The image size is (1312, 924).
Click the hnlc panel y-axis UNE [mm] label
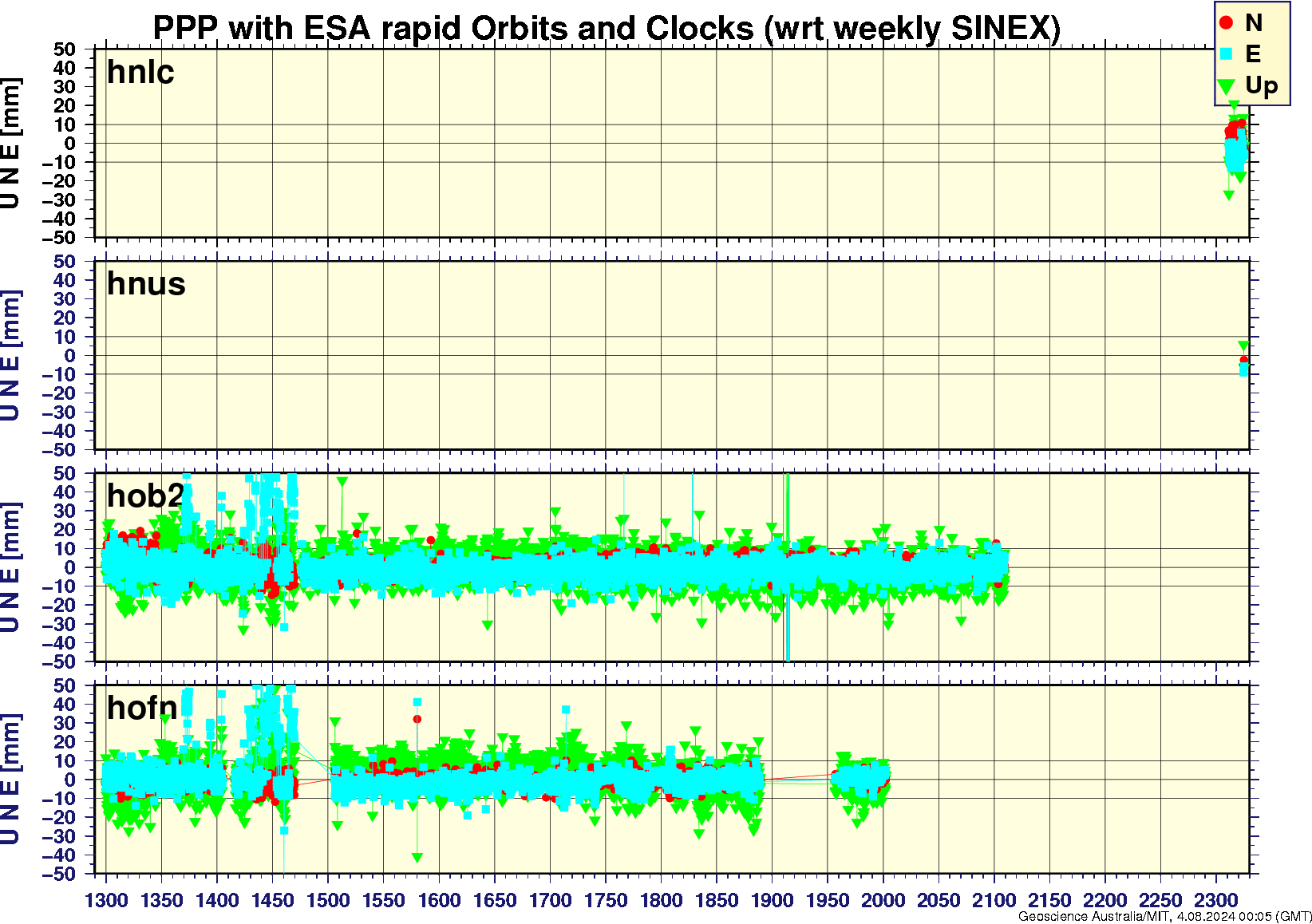click(x=10, y=144)
